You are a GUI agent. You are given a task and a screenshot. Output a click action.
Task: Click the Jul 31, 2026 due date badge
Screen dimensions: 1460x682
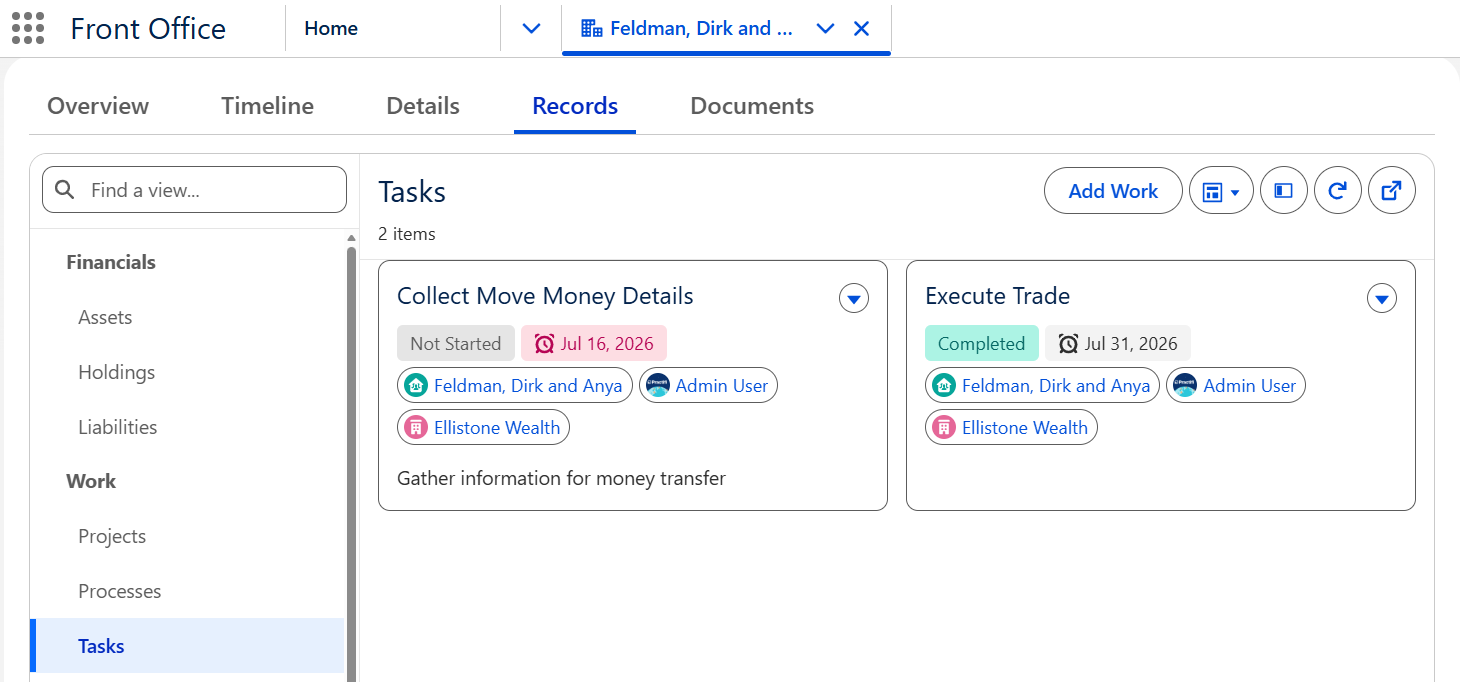[x=1118, y=343]
